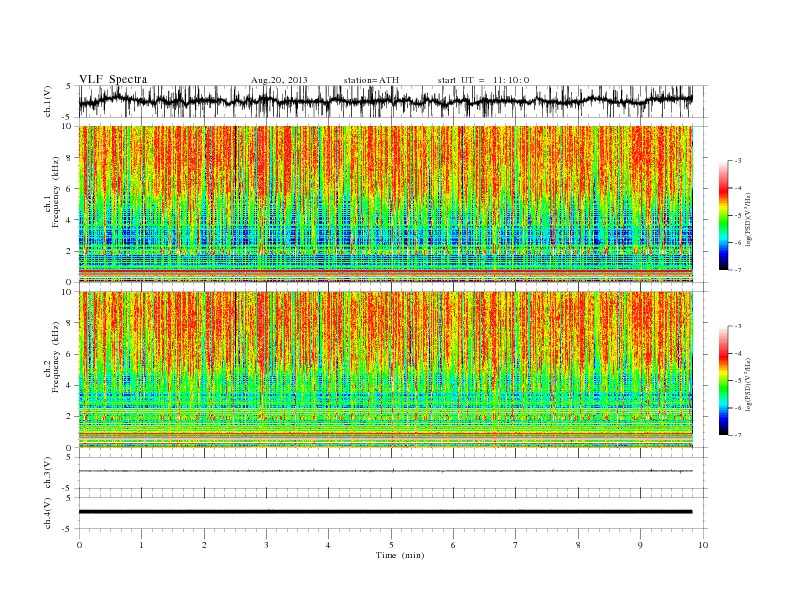792x612 pixels.
Task: Click the thick ch.4 voltage trace
Action: pos(386,512)
